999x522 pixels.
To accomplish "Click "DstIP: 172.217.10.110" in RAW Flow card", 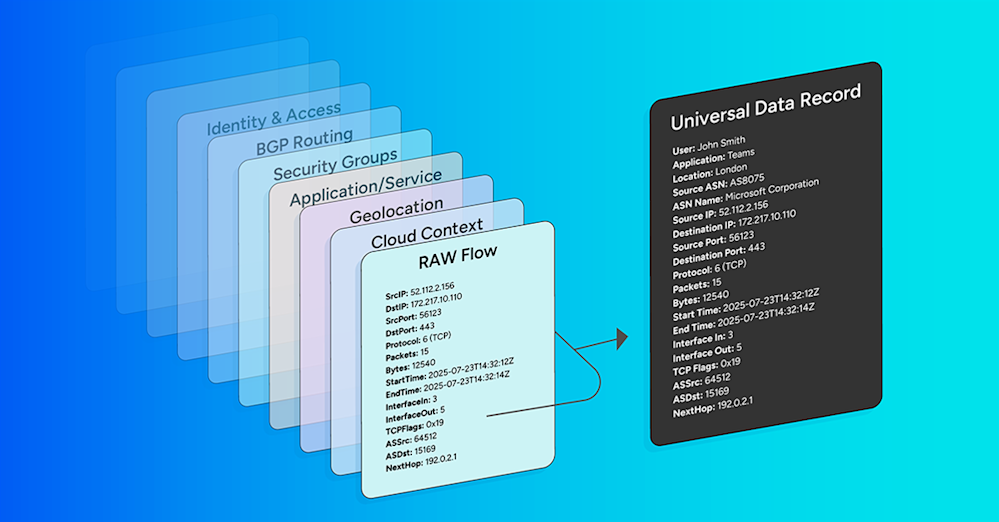I will (424, 303).
